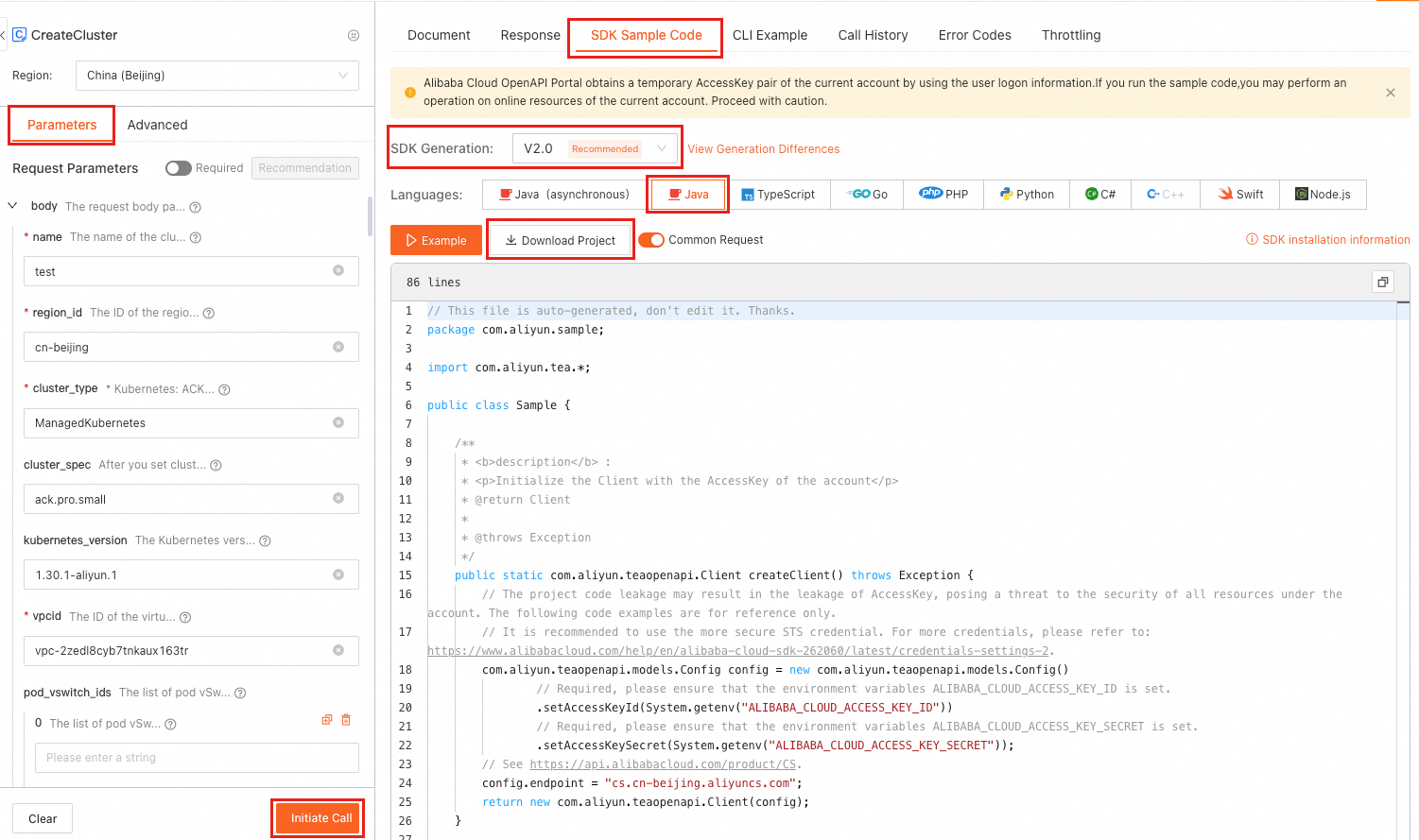Click the Example button
This screenshot has height=840, width=1419.
(436, 240)
